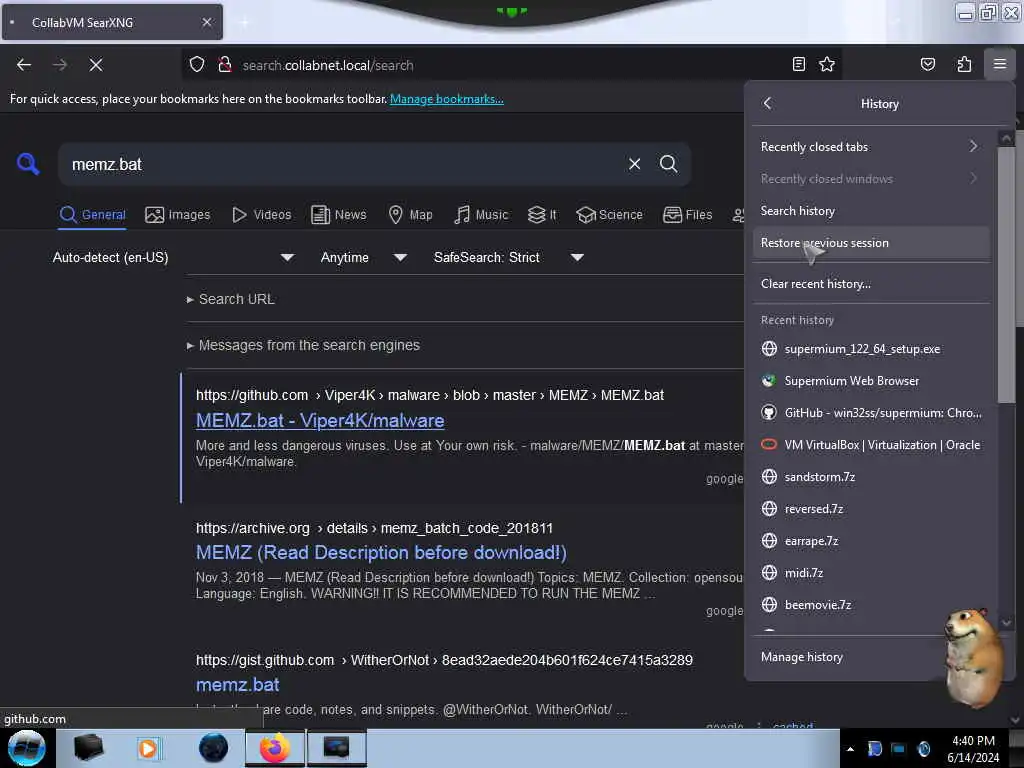Open VM VirtualBox Oracle history entry
Viewport: 1024px width, 768px height.
coord(871,445)
